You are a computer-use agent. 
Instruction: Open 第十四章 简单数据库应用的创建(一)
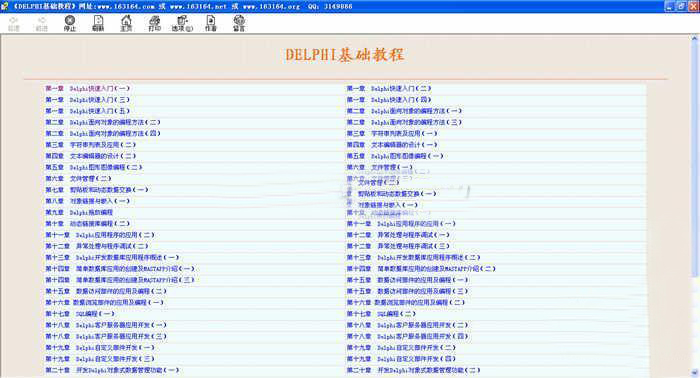coord(120,269)
